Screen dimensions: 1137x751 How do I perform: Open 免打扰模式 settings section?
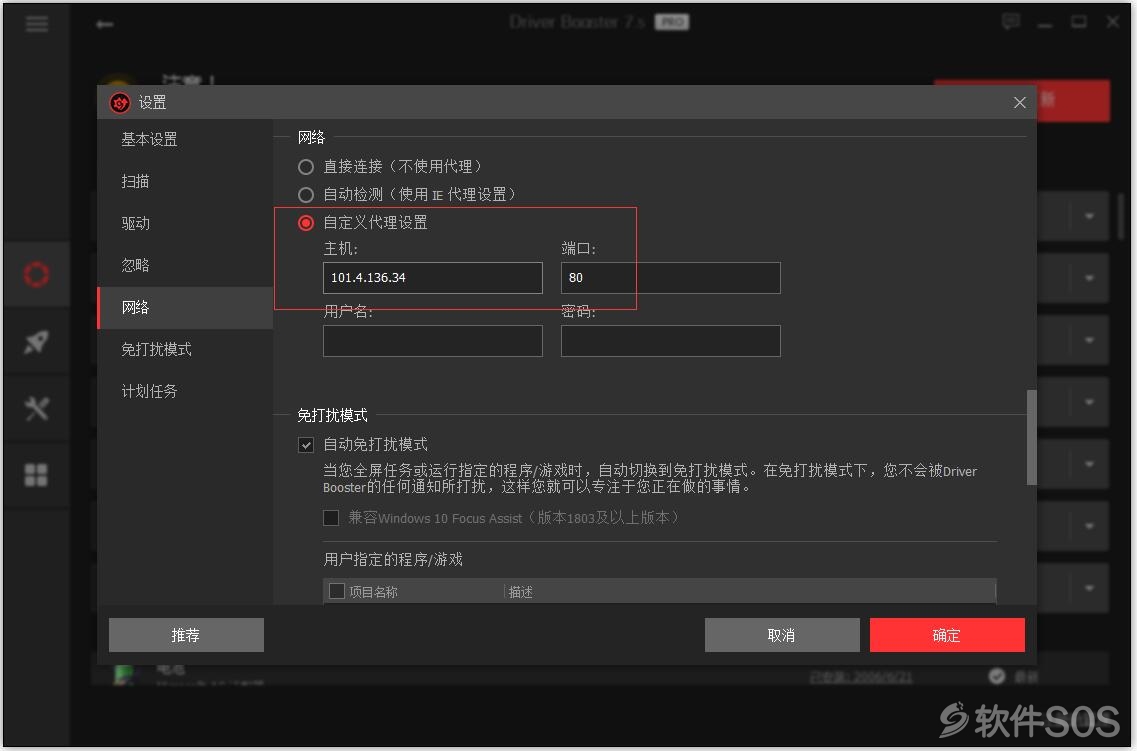(185, 349)
